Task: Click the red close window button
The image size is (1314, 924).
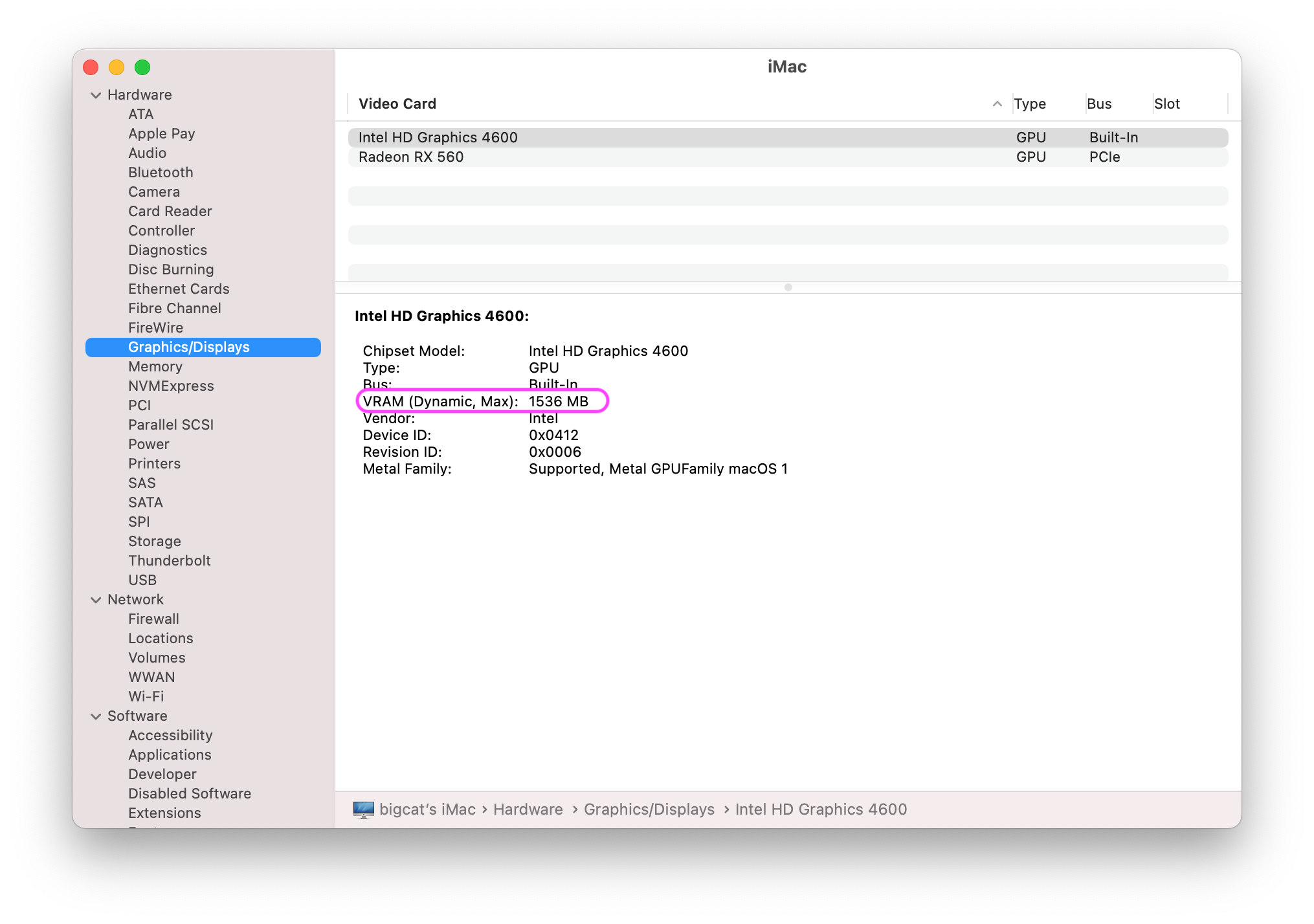Action: tap(91, 67)
